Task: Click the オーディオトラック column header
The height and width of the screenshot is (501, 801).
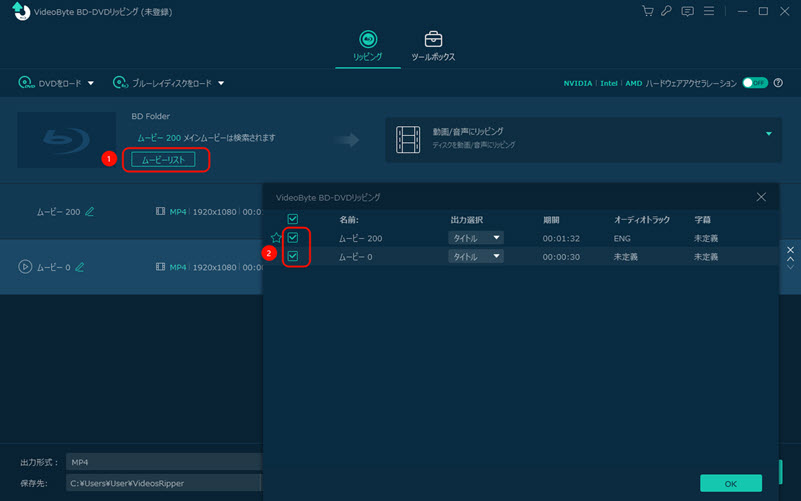Action: (x=642, y=220)
